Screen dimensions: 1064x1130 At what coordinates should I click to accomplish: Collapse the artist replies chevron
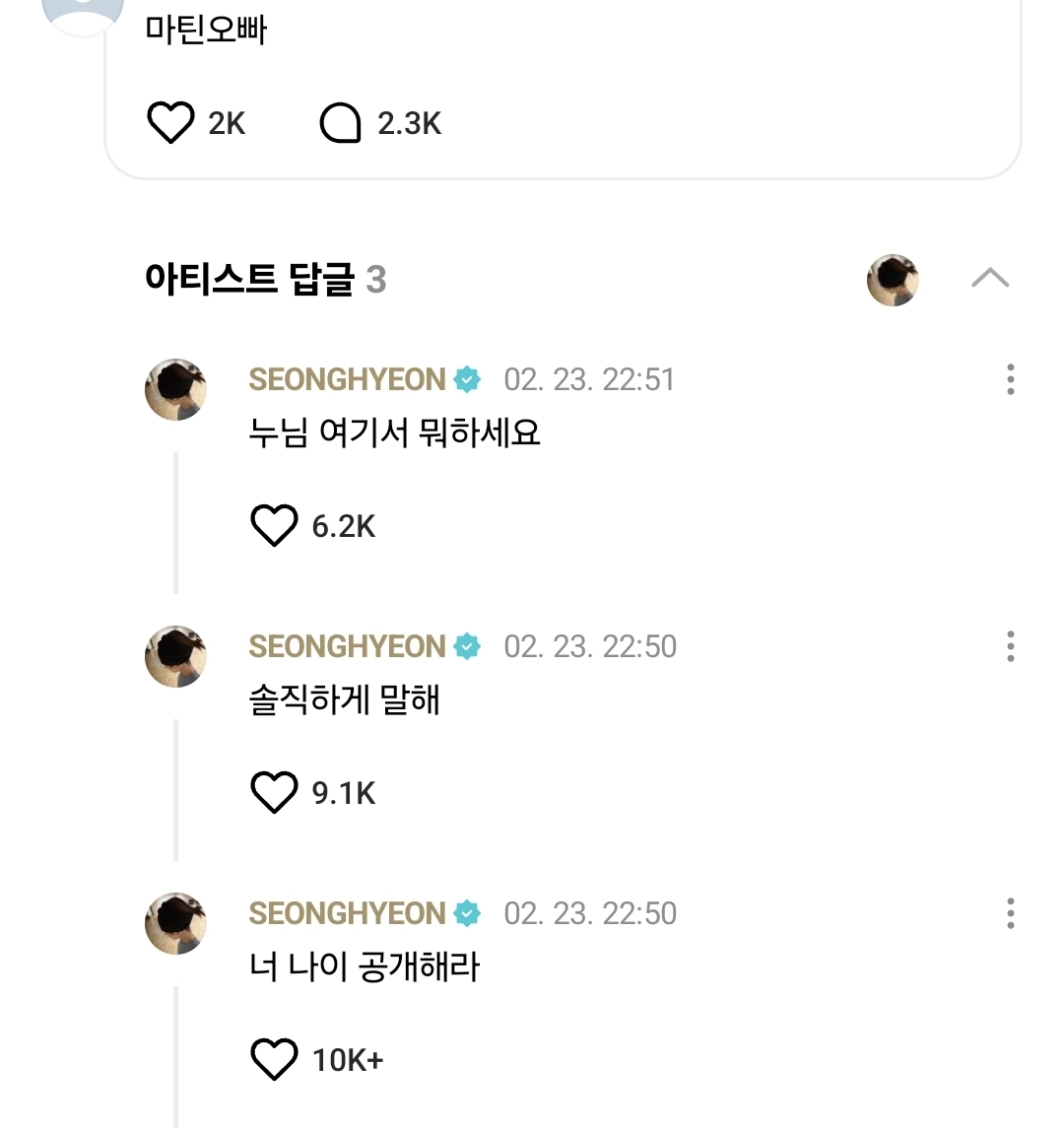[x=989, y=279]
